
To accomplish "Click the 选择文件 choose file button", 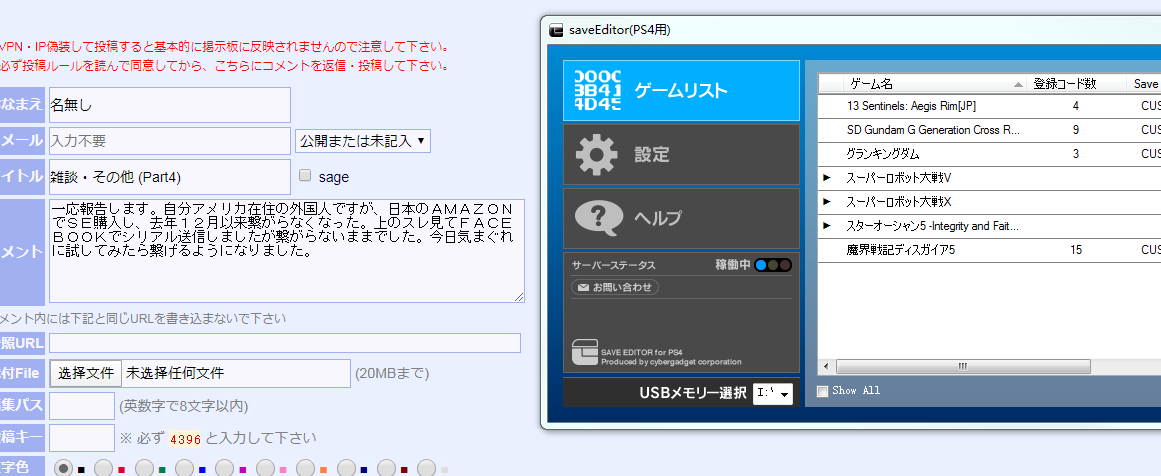I will 86,373.
